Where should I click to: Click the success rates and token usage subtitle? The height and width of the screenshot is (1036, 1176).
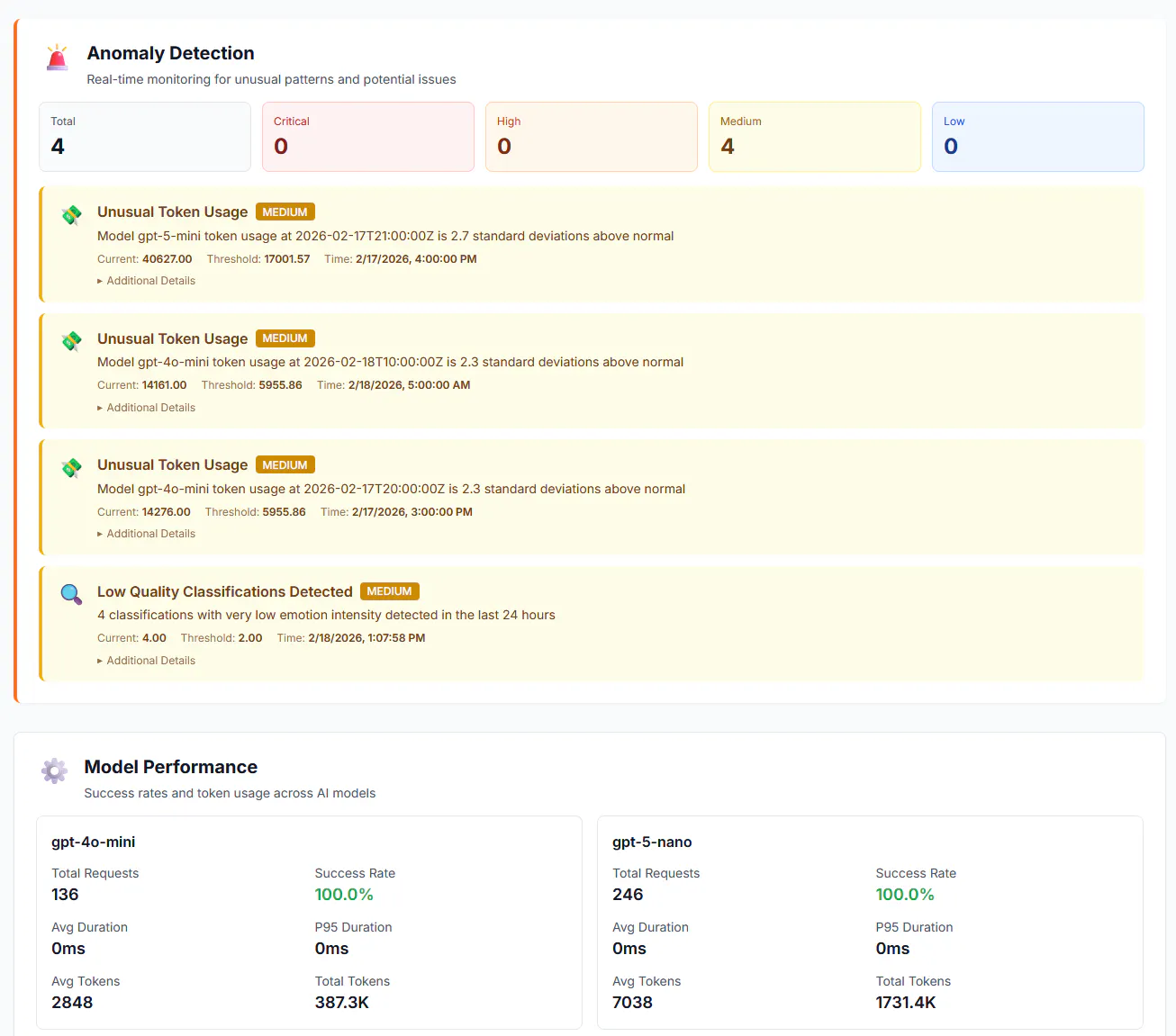click(x=230, y=793)
